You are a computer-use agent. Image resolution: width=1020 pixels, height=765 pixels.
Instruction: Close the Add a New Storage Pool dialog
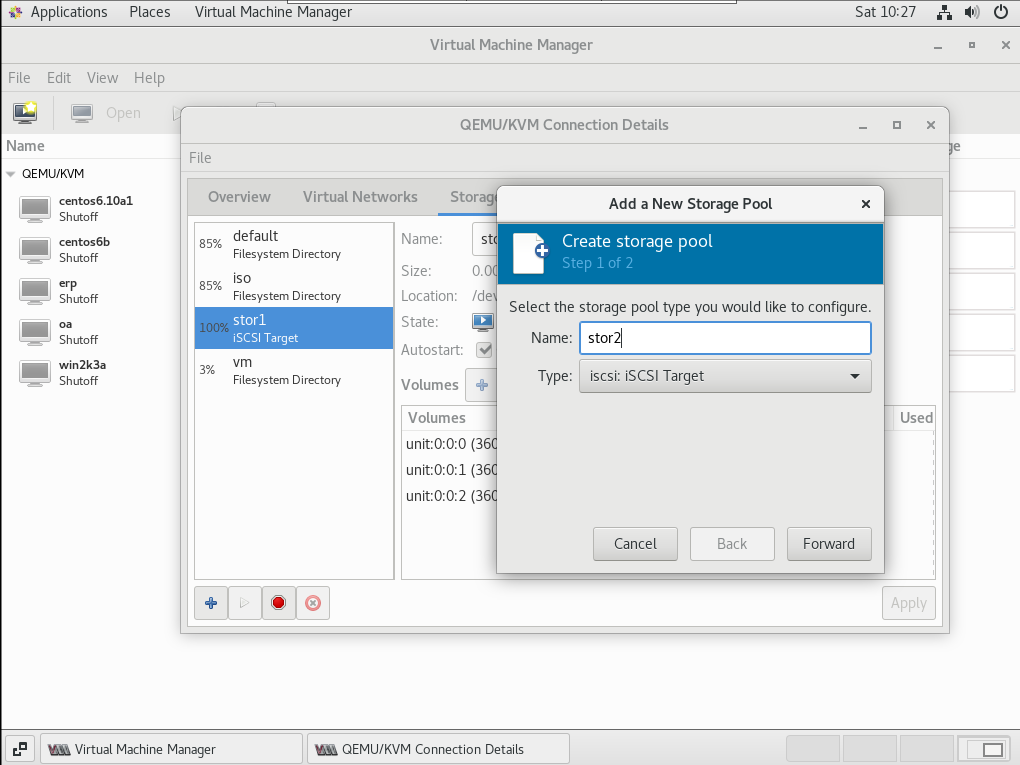tap(865, 204)
